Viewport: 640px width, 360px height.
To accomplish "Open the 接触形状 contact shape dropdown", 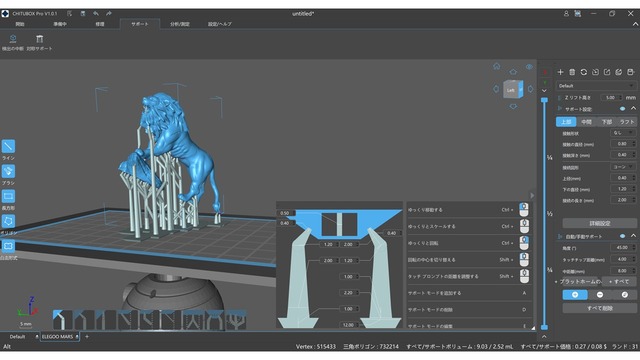I will coord(623,133).
